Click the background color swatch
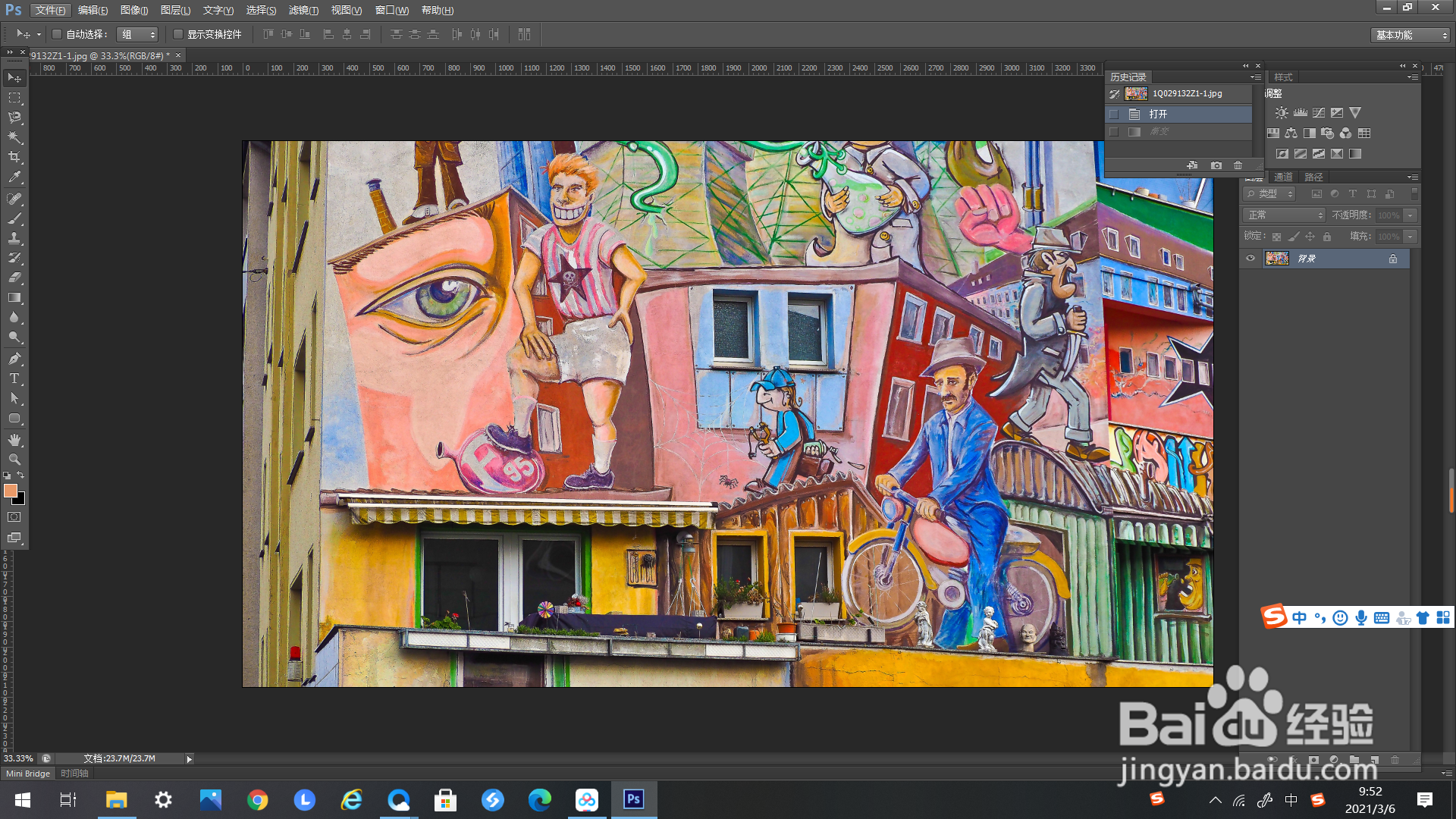1456x819 pixels. 20,500
